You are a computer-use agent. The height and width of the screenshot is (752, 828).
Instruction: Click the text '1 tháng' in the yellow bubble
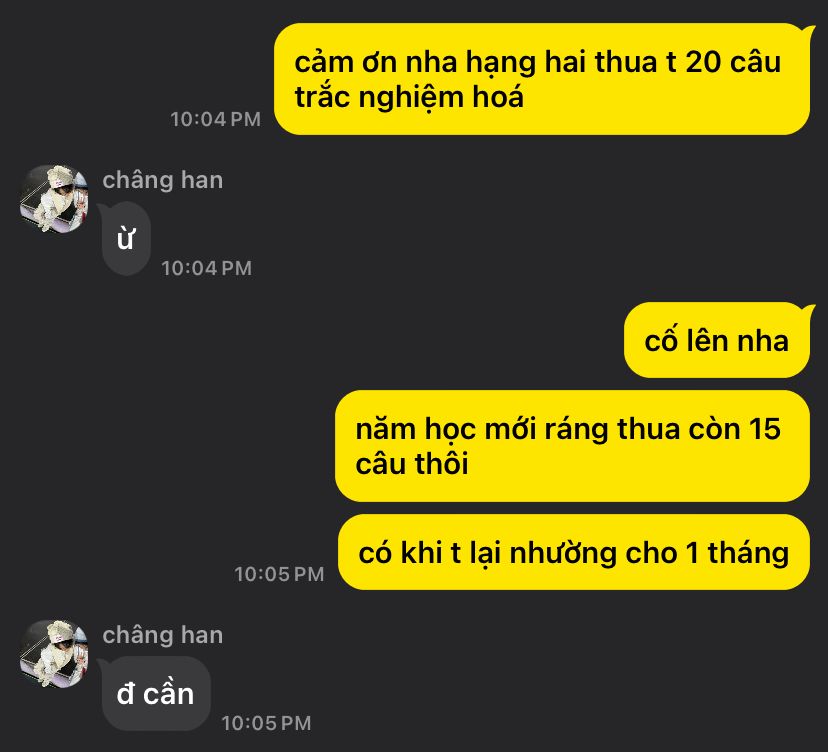[x=737, y=553]
